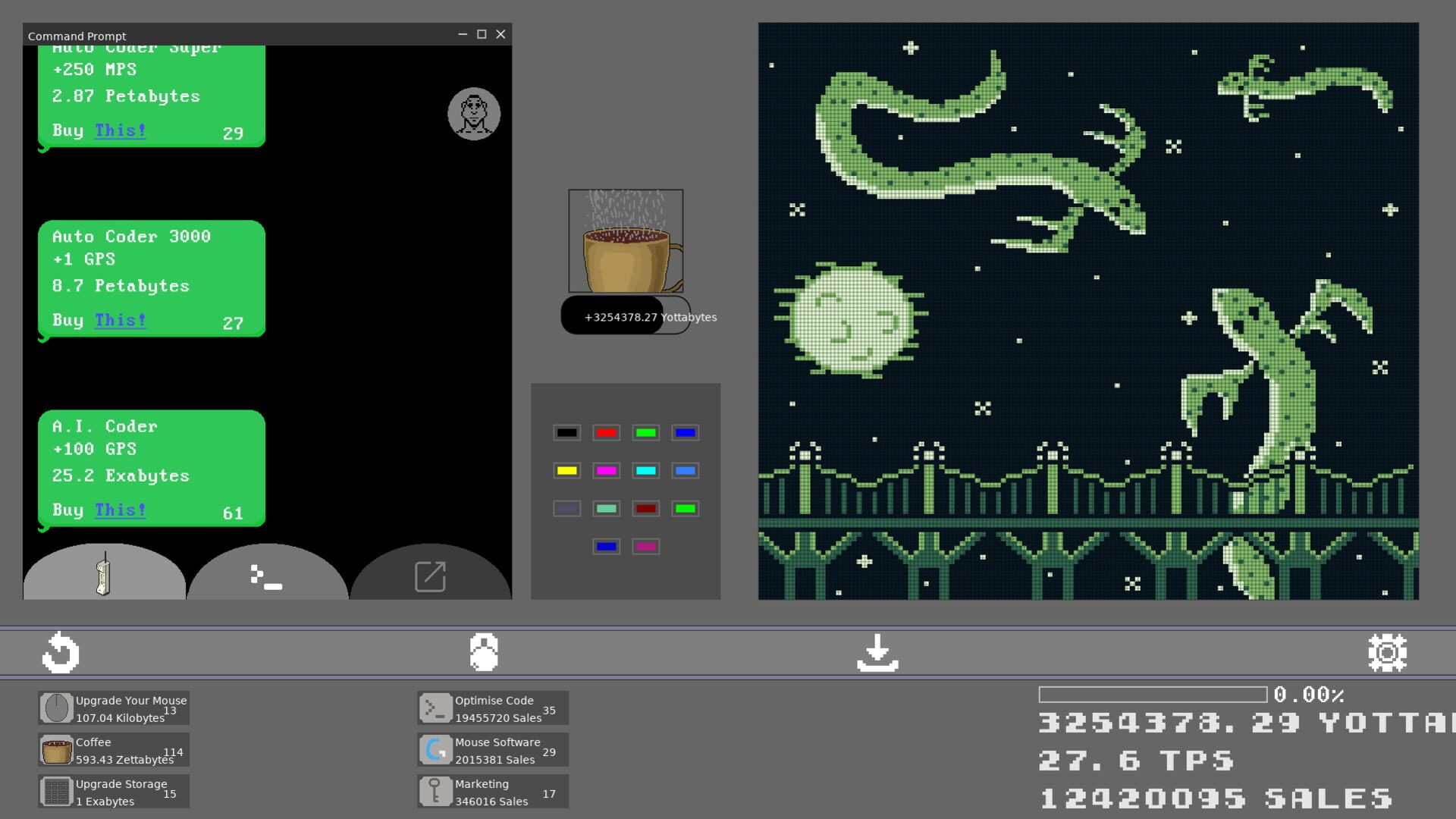Image resolution: width=1456 pixels, height=819 pixels.
Task: Select the external link tab on the phone
Action: coord(429,578)
